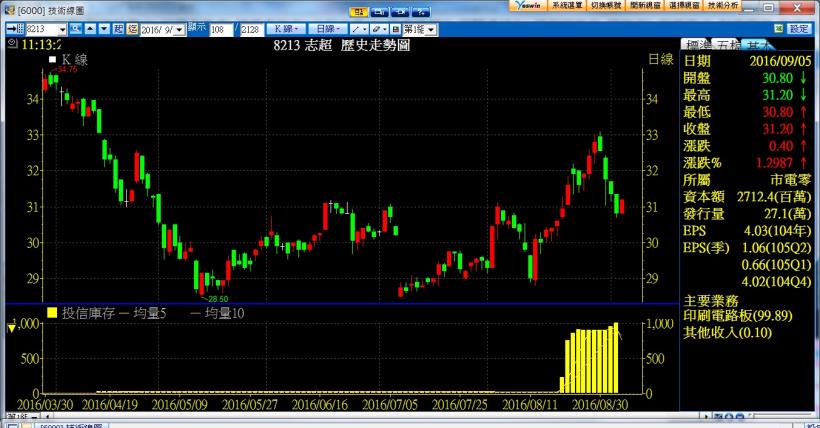This screenshot has width=820, height=428.
Task: Go to next stock with down arrow
Action: tap(103, 29)
